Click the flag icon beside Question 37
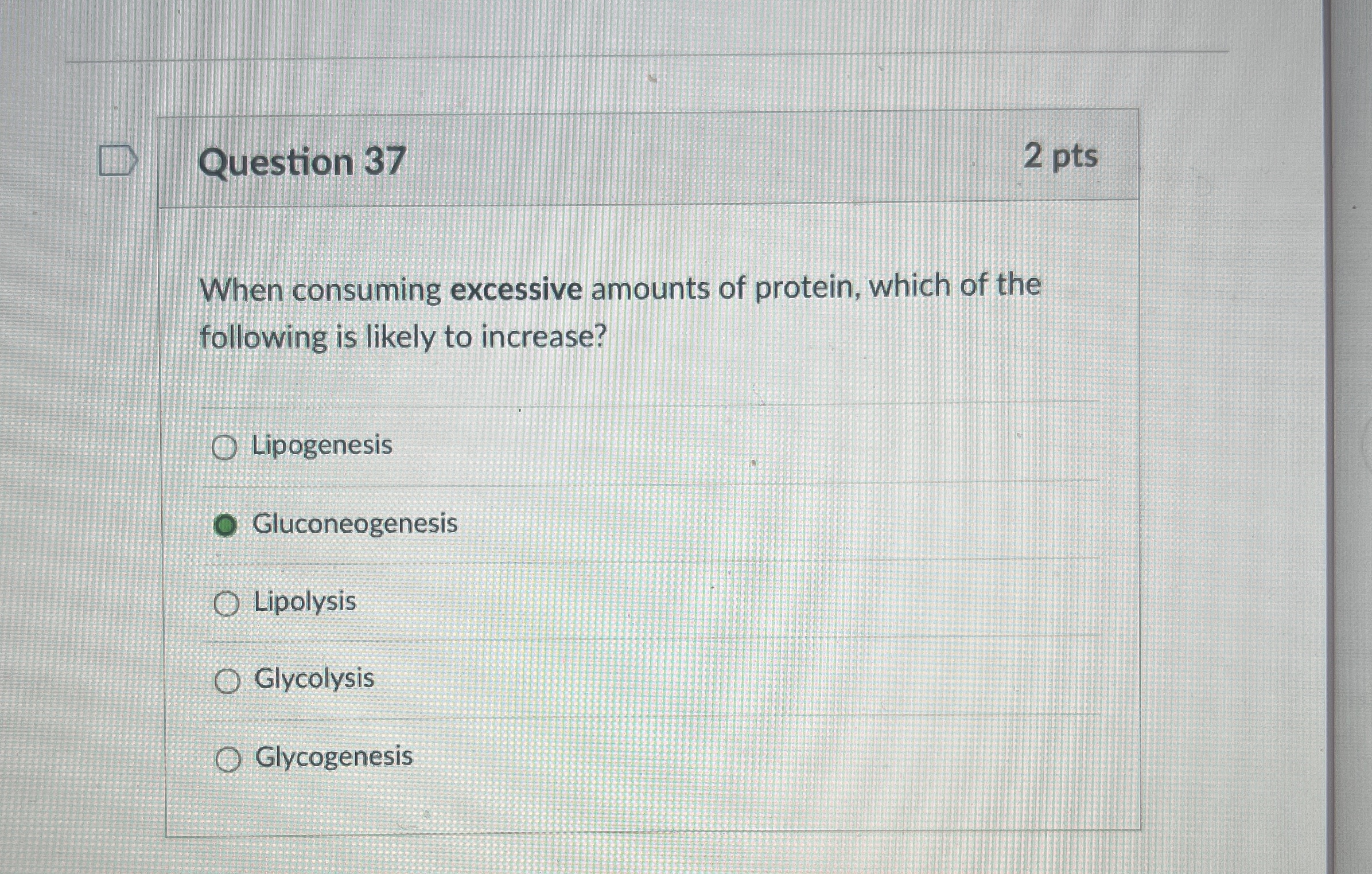Image resolution: width=1372 pixels, height=874 pixels. [x=118, y=159]
